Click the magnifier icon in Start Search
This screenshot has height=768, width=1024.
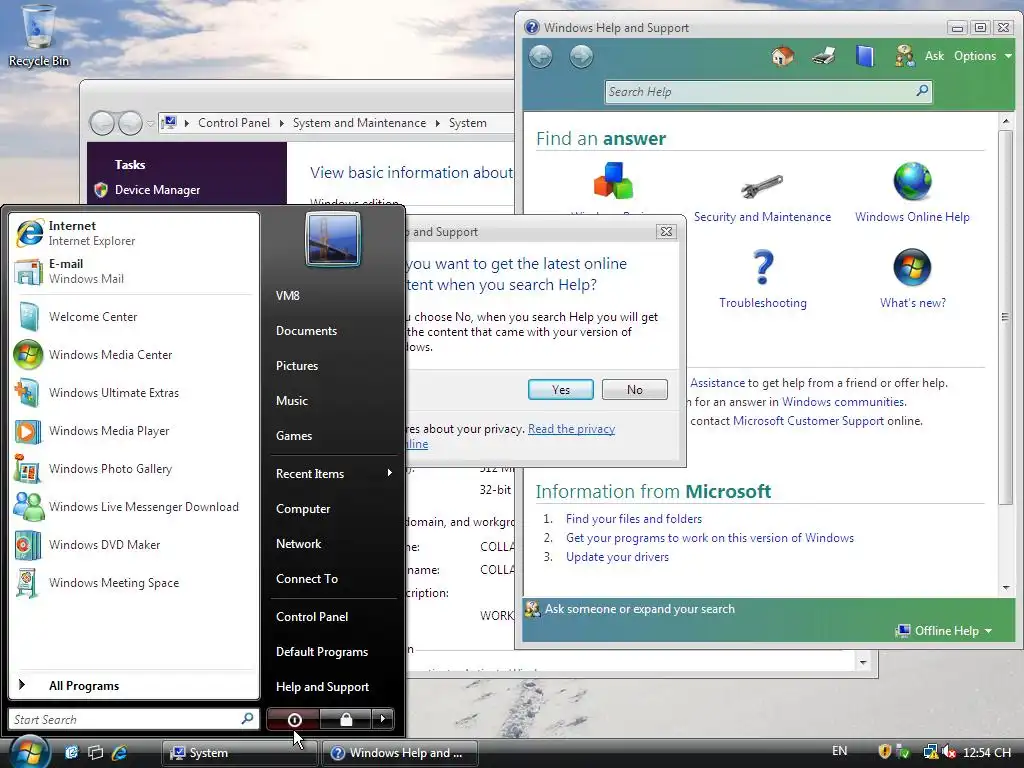coord(248,719)
